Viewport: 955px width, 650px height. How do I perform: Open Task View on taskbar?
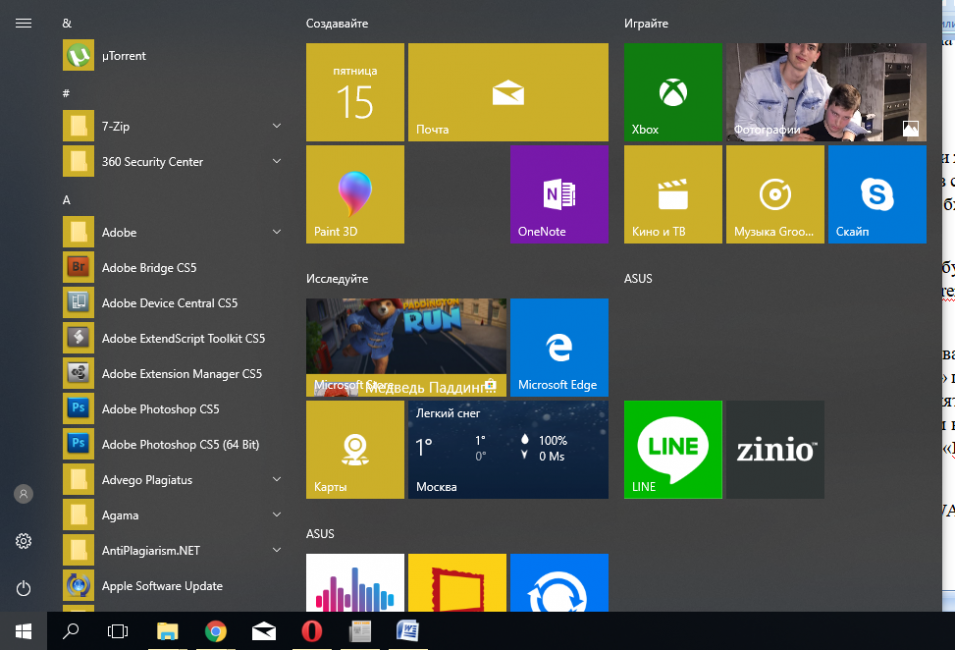pos(118,631)
